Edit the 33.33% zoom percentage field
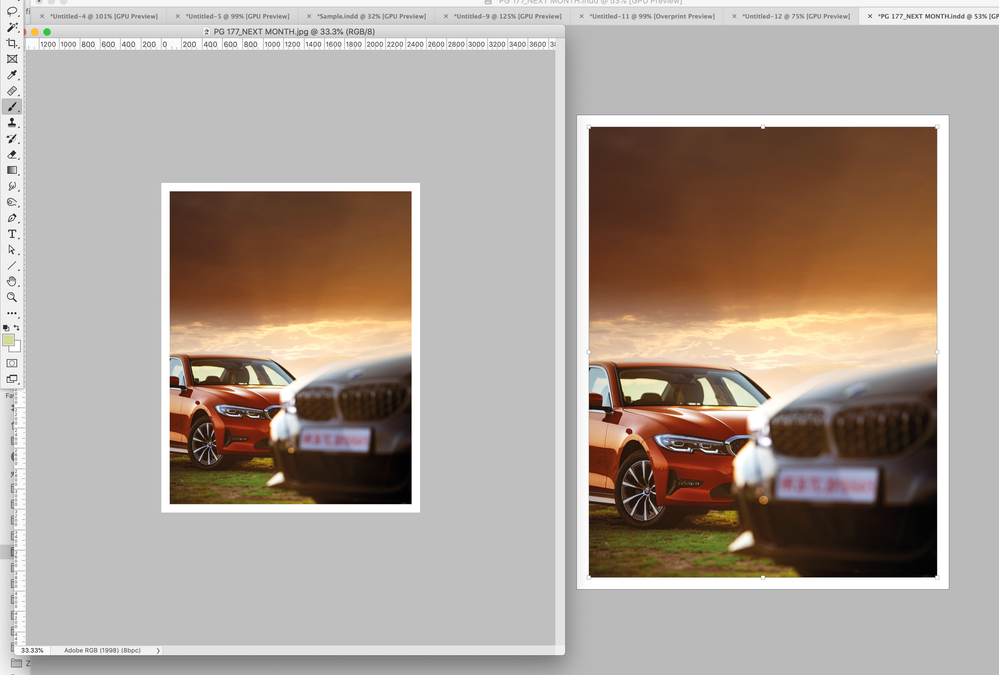The height and width of the screenshot is (675, 999). 30,650
